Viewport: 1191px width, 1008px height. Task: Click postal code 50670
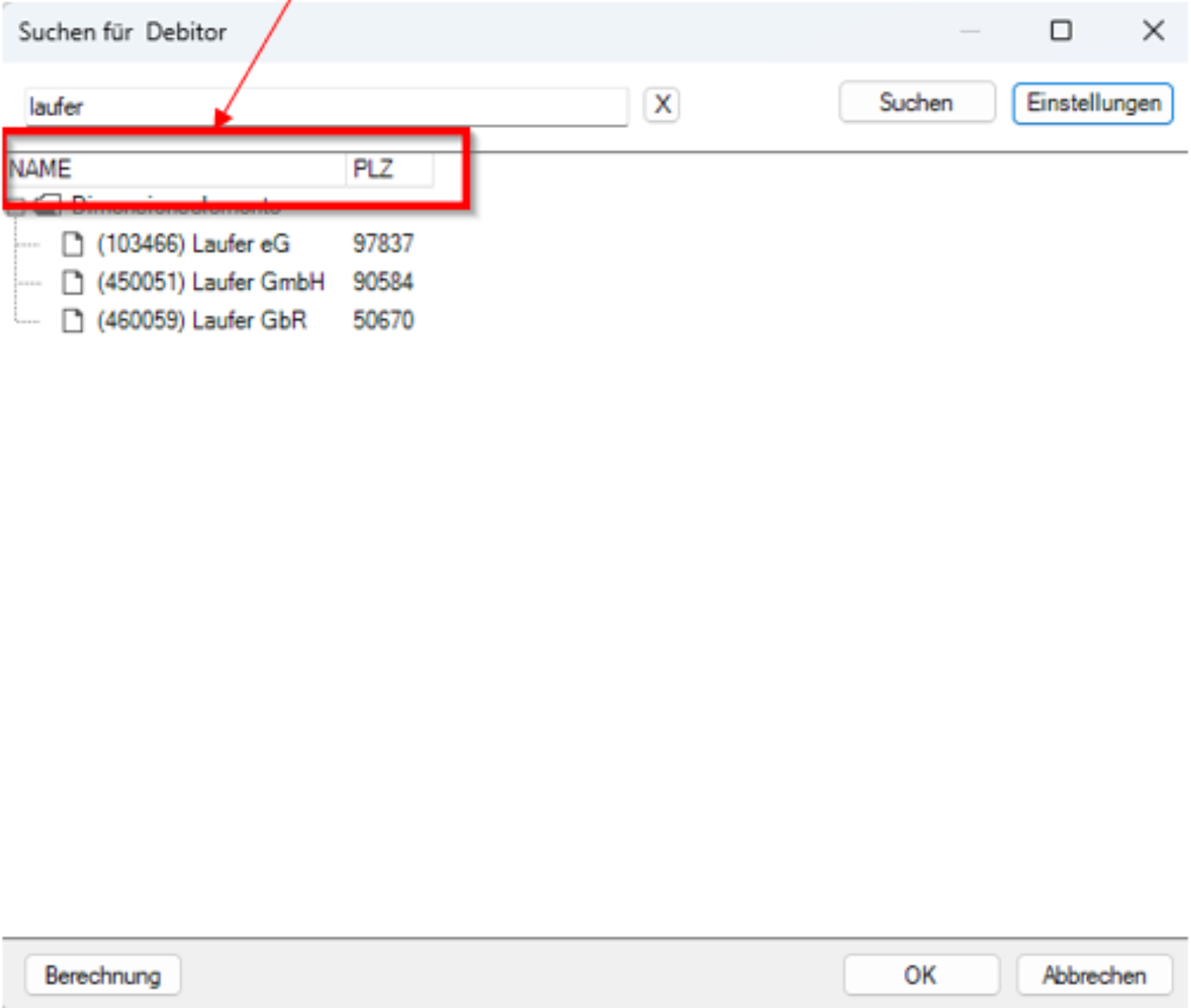[383, 320]
